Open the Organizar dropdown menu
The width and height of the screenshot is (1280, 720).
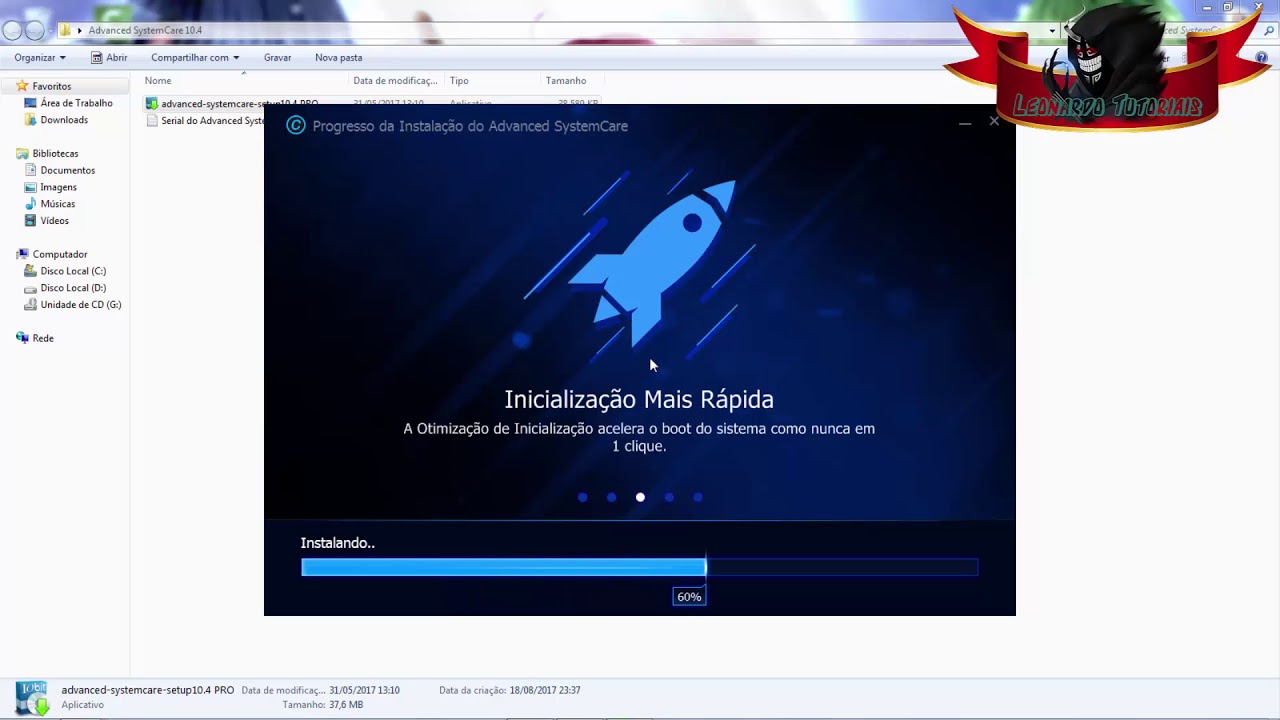(x=40, y=58)
